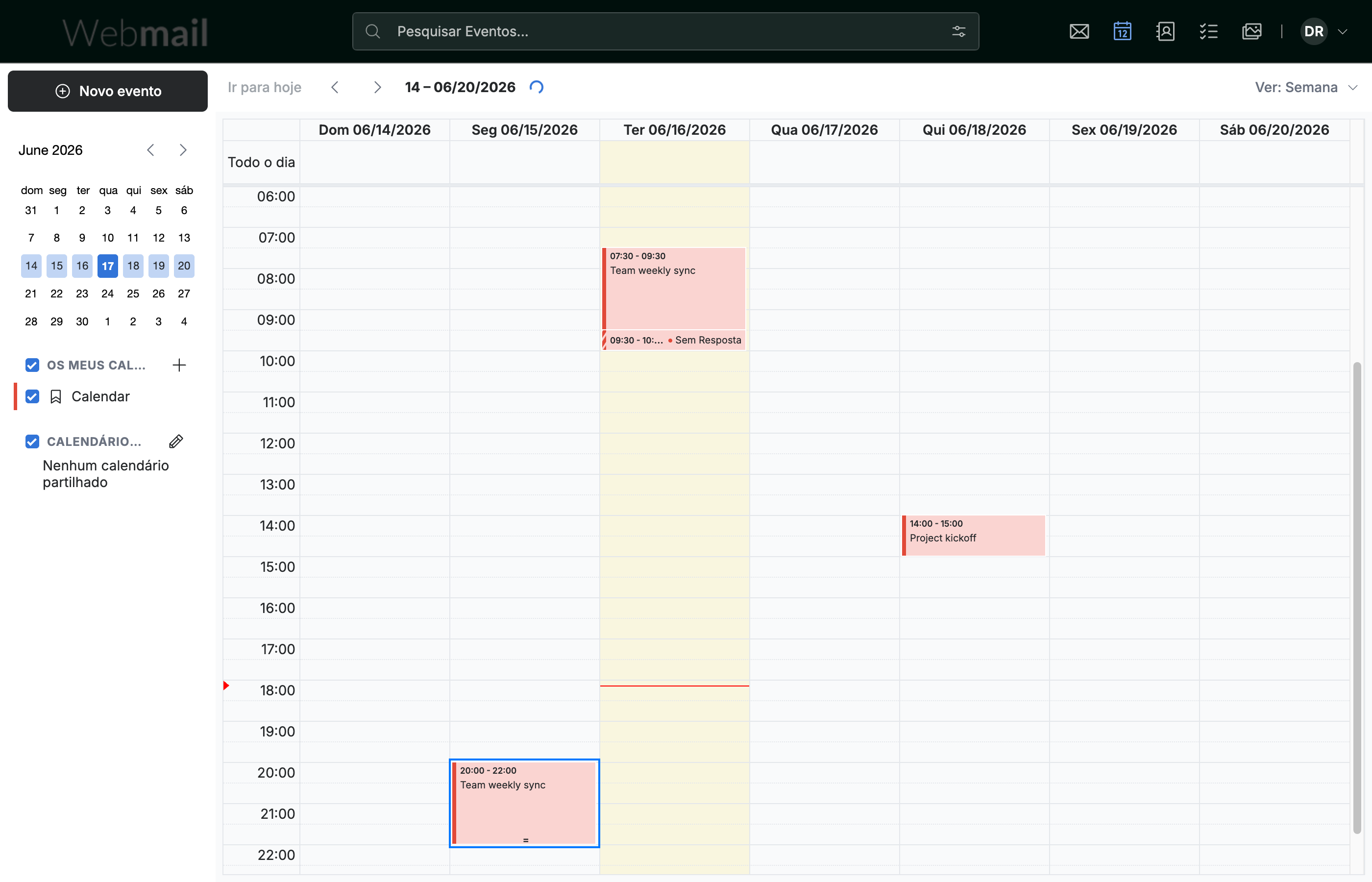Click the Ter 06/16/2026 column header

(x=675, y=130)
